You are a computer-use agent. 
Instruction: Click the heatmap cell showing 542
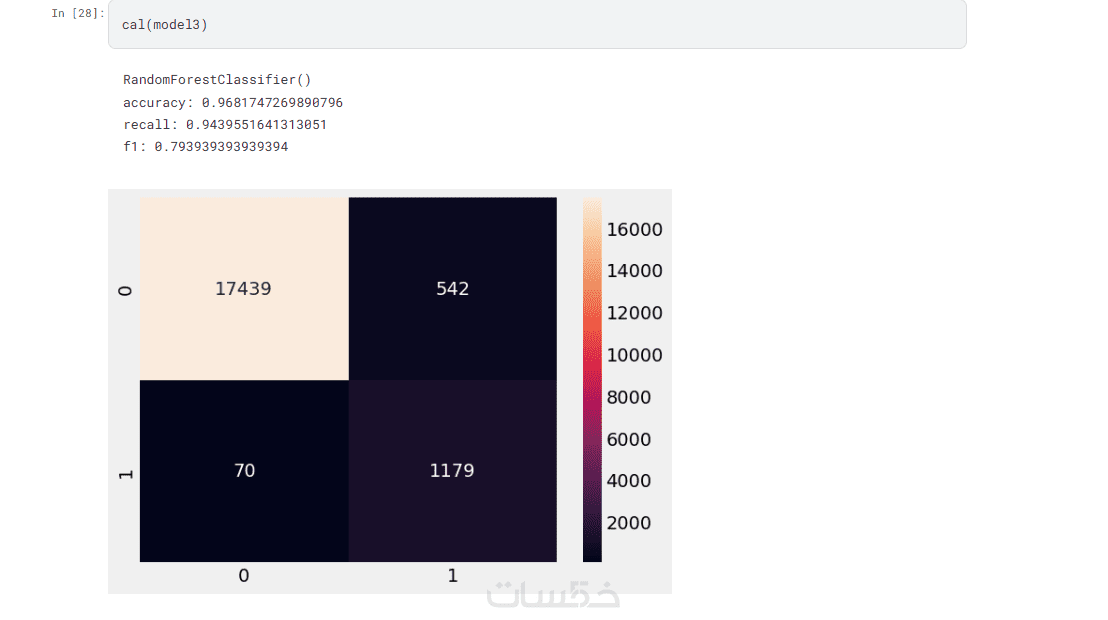(x=452, y=288)
